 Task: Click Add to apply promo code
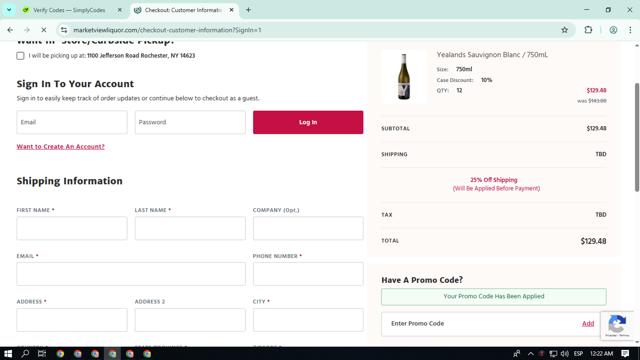click(x=588, y=324)
